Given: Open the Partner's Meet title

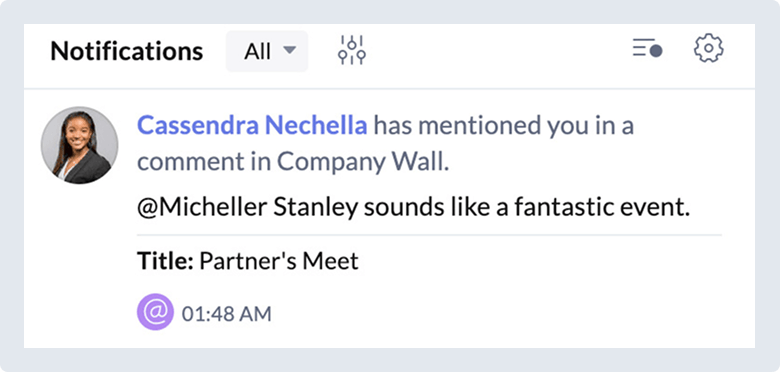Looking at the screenshot, I should (279, 261).
